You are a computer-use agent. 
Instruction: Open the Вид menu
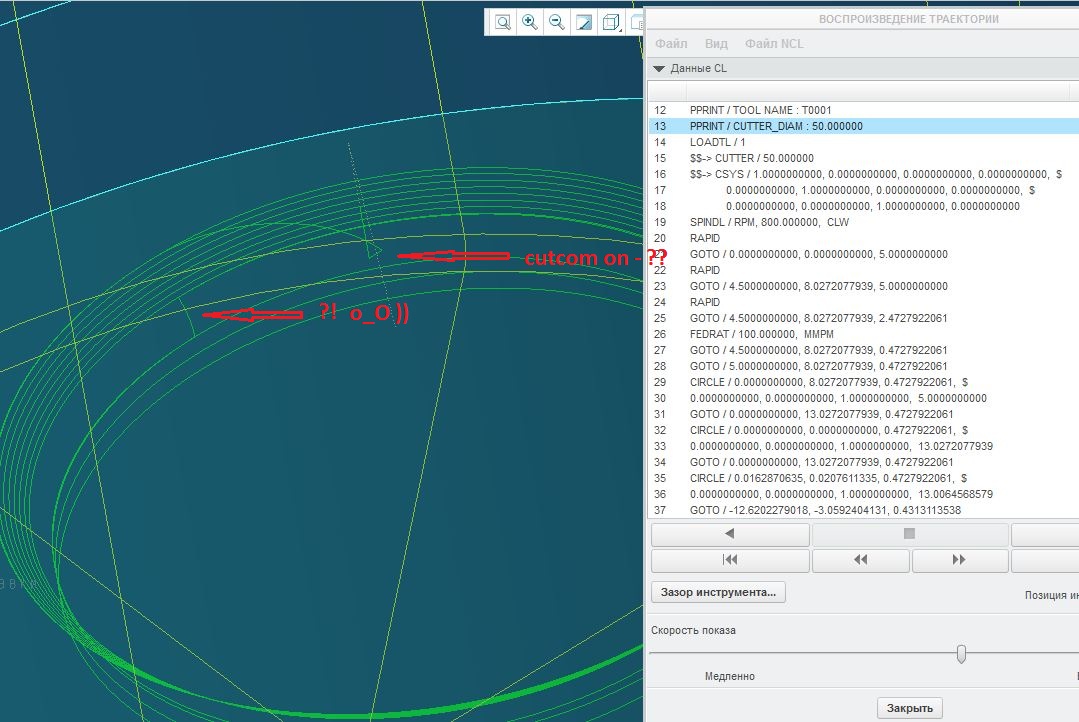[x=716, y=43]
